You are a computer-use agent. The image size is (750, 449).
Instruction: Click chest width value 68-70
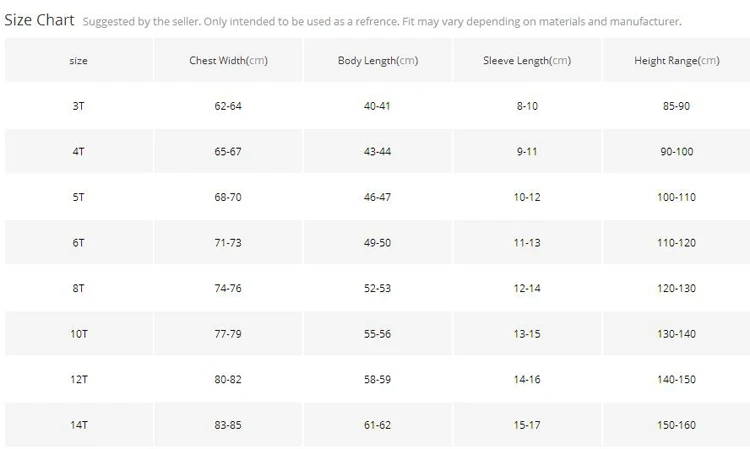(x=228, y=197)
